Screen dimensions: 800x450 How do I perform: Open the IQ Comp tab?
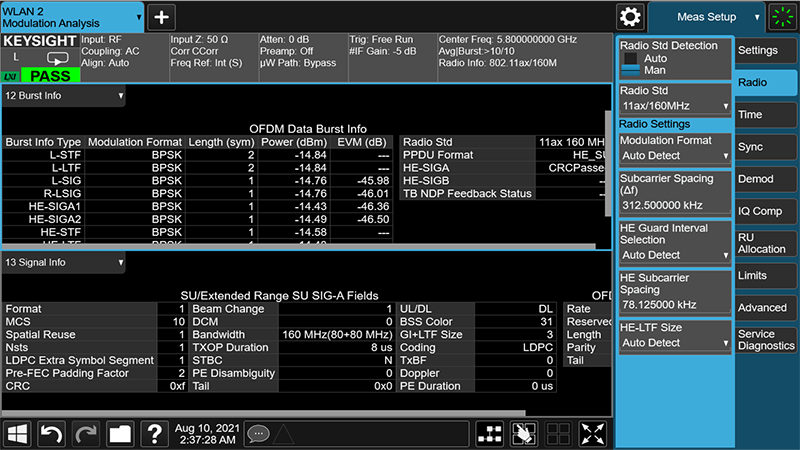(x=766, y=211)
